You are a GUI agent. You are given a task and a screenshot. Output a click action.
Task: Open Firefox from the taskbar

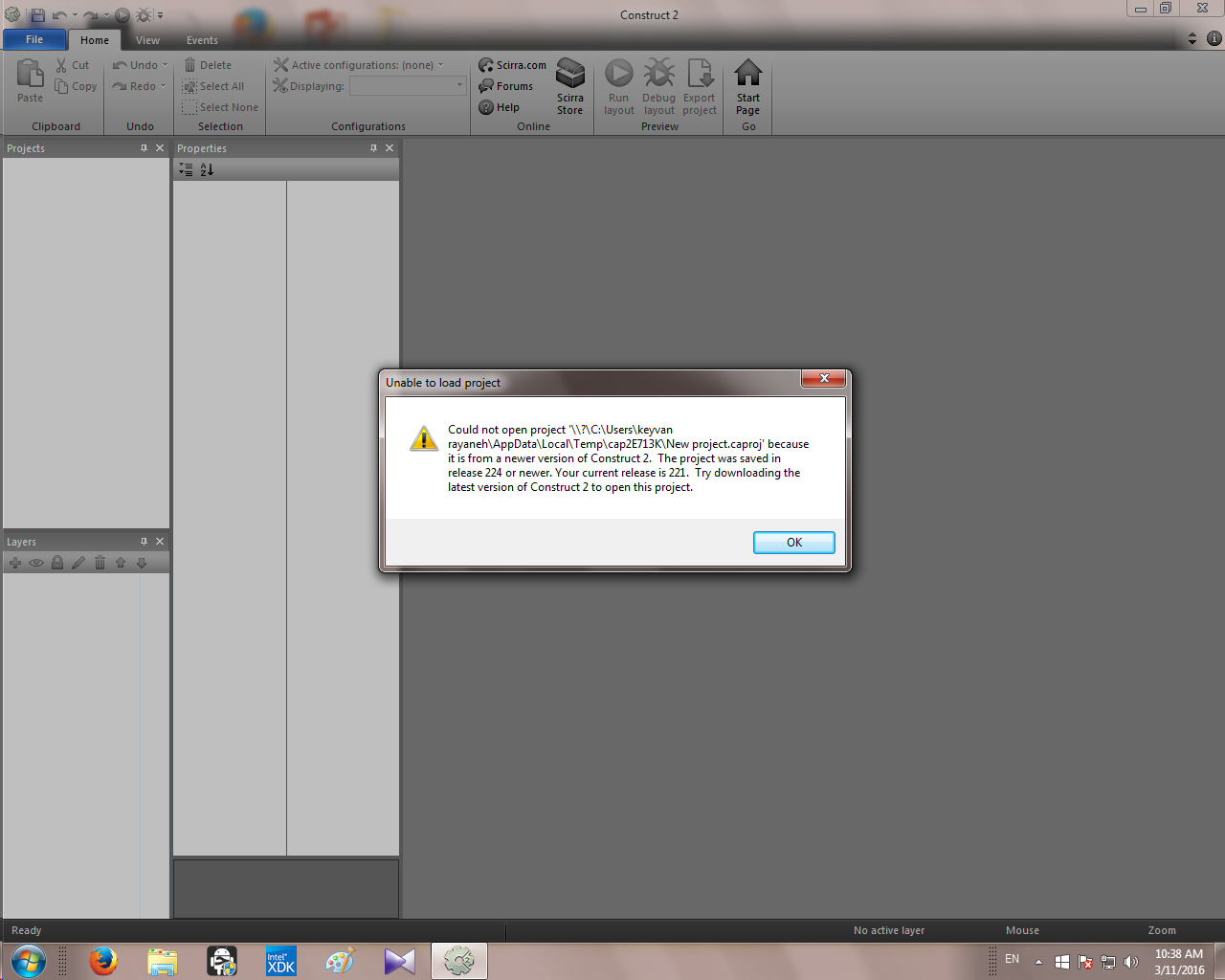(x=103, y=961)
